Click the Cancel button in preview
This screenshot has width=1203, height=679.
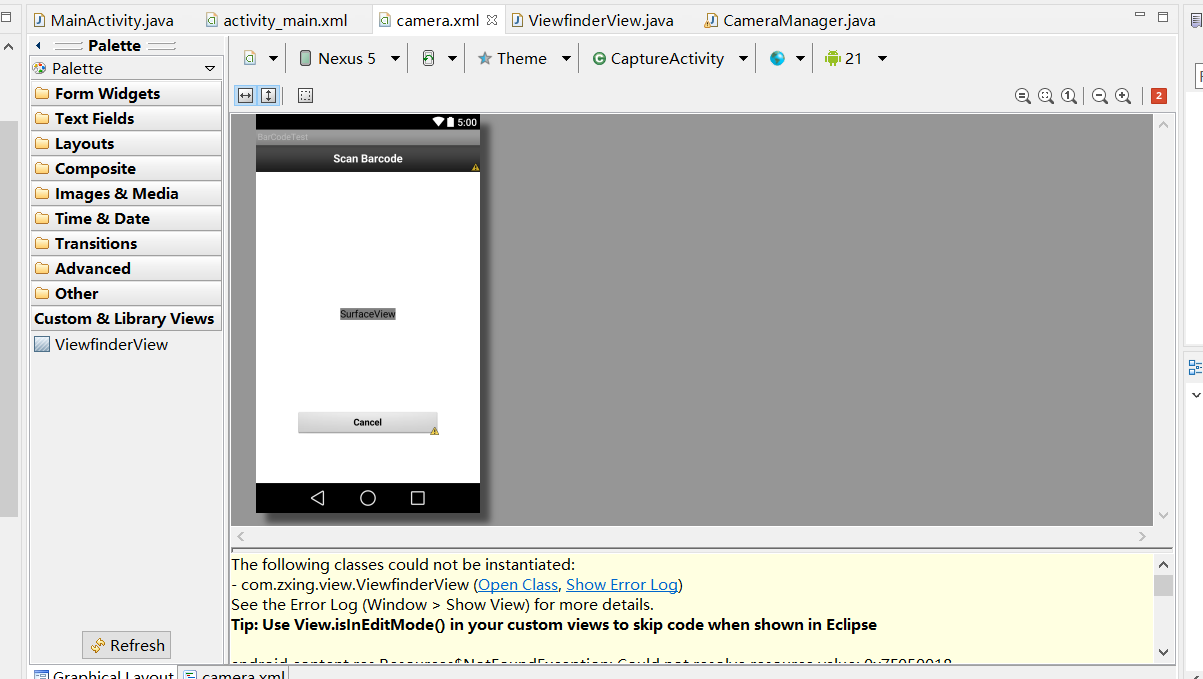pyautogui.click(x=368, y=422)
